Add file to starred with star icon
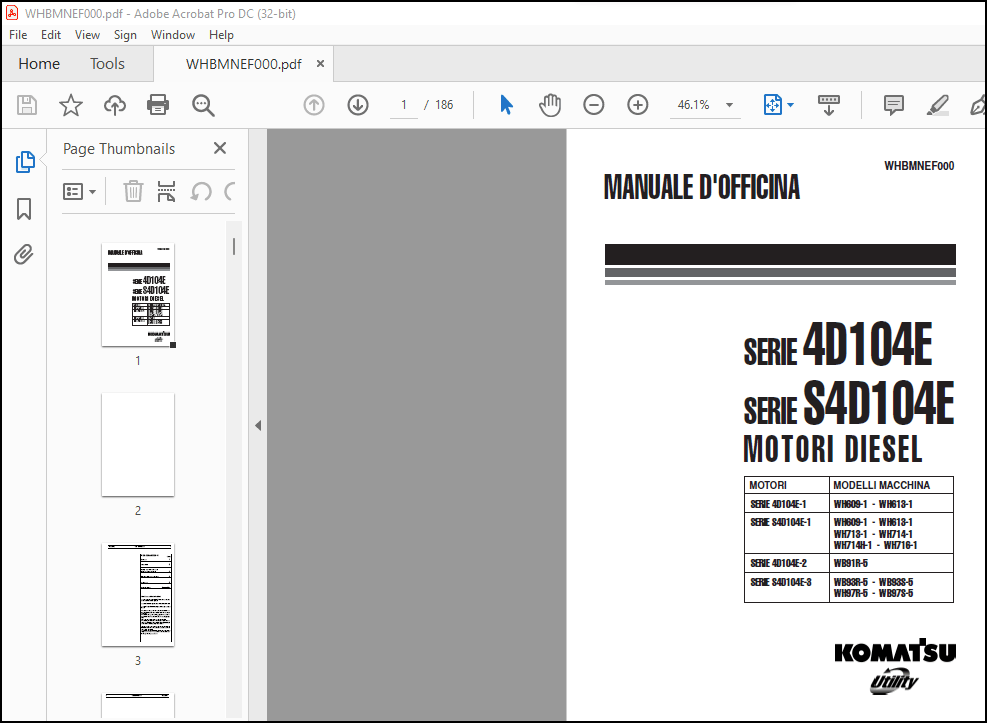The height and width of the screenshot is (723, 987). [x=70, y=105]
